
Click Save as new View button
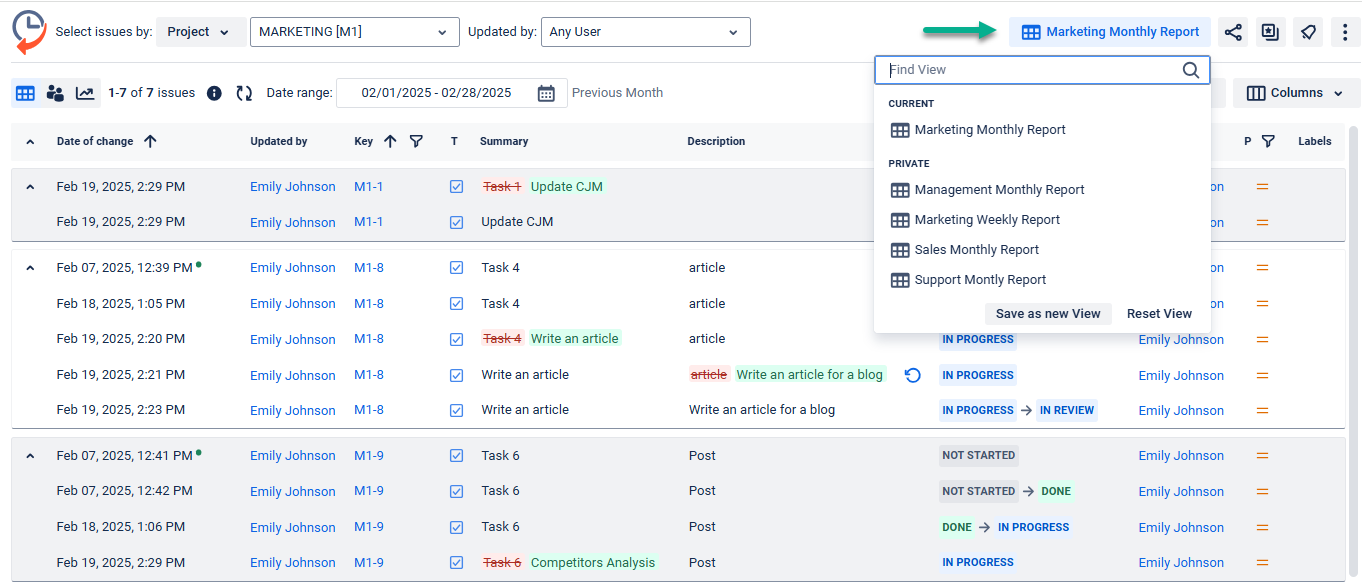click(x=1047, y=314)
